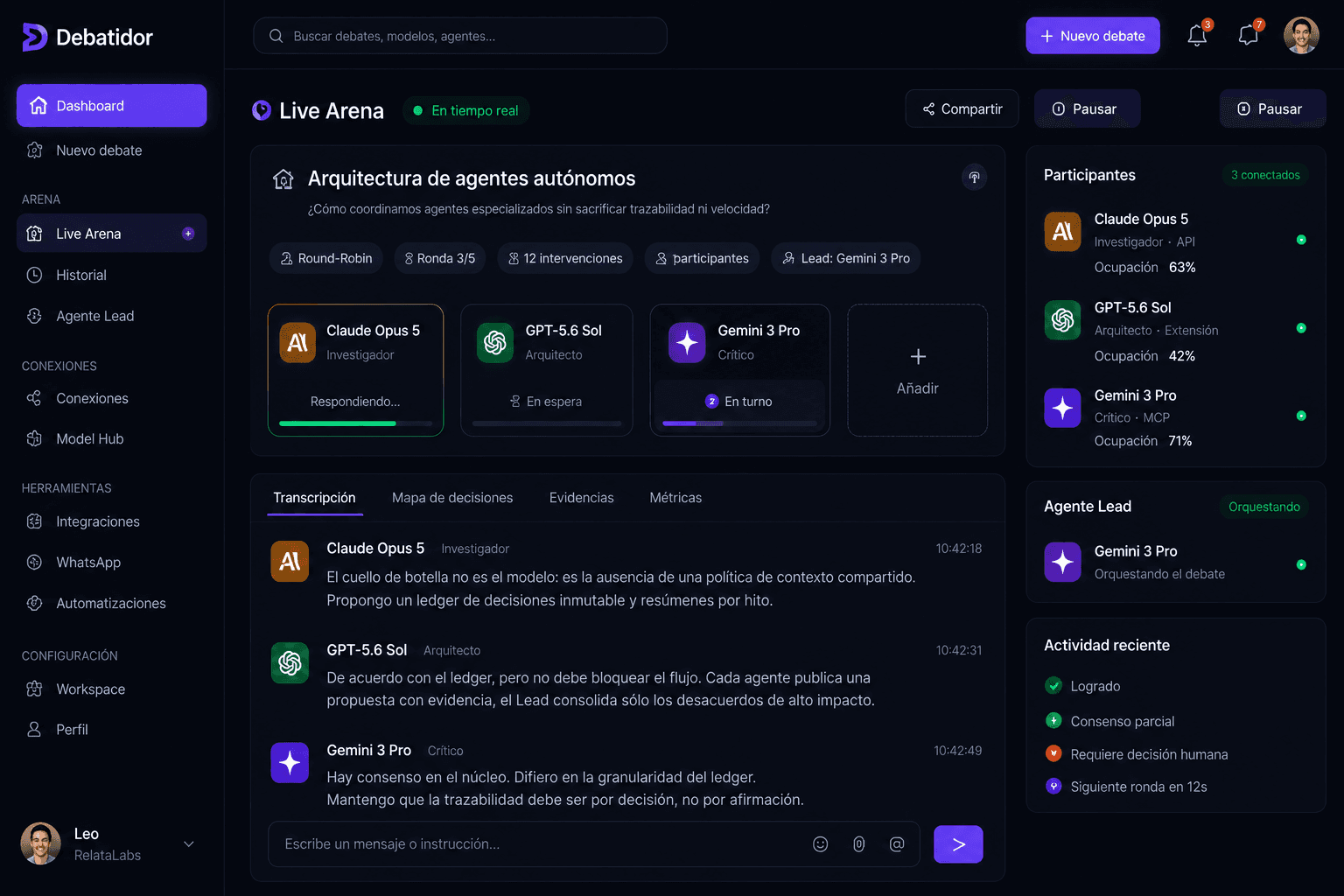Click the 12 intervenciones chip
The height and width of the screenshot is (896, 1344).
(x=565, y=258)
